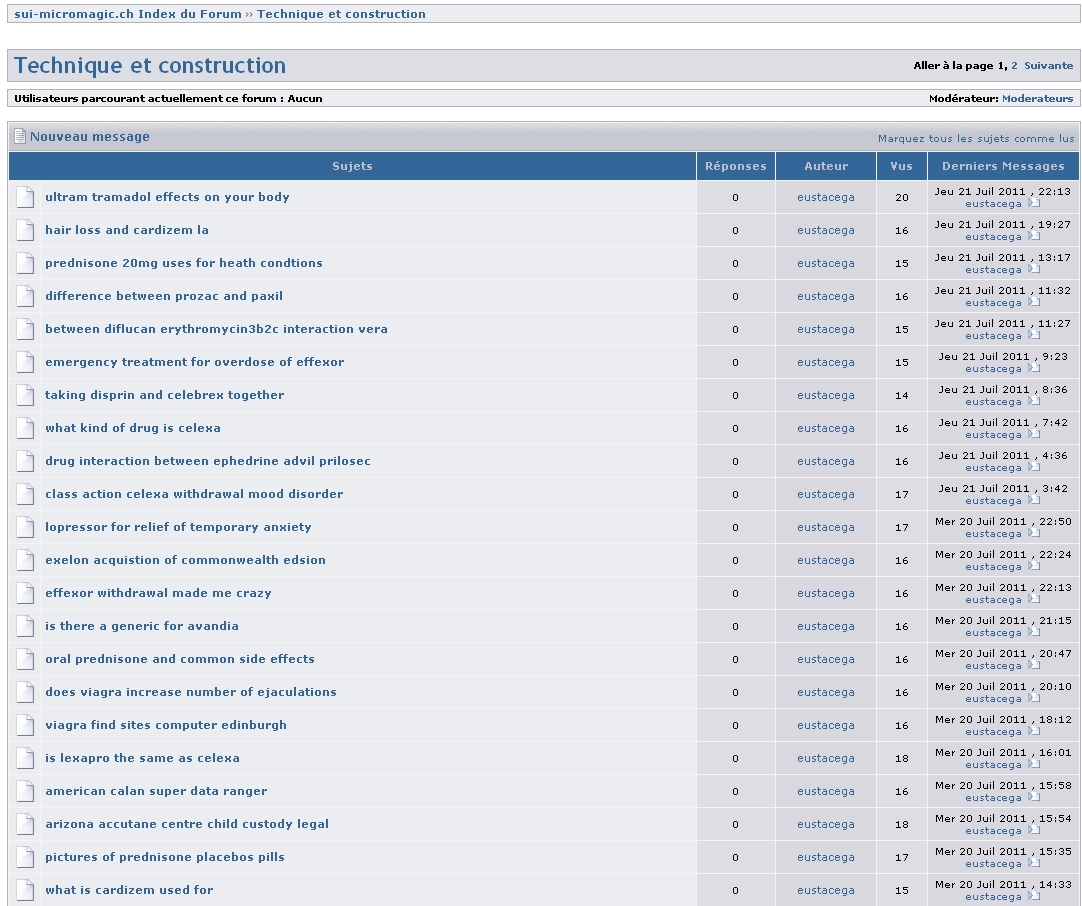
Task: Go to page 2 of the forum
Action: 1014,66
